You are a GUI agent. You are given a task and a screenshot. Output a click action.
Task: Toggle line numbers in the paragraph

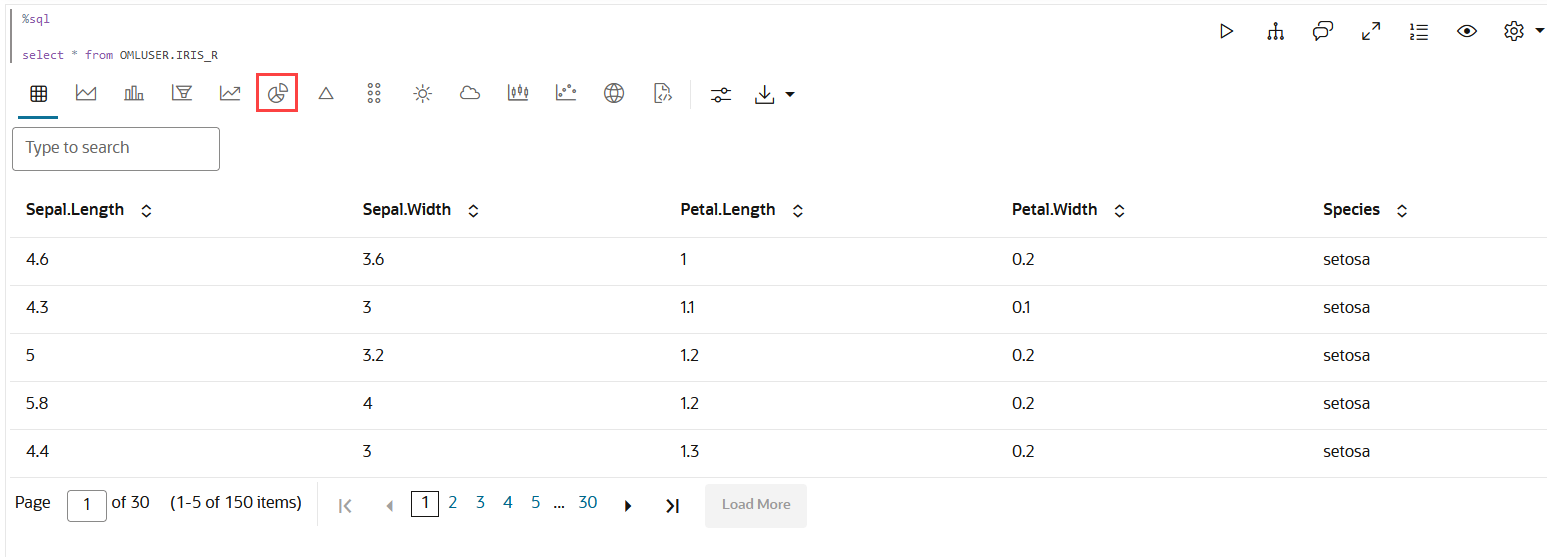(x=1418, y=31)
